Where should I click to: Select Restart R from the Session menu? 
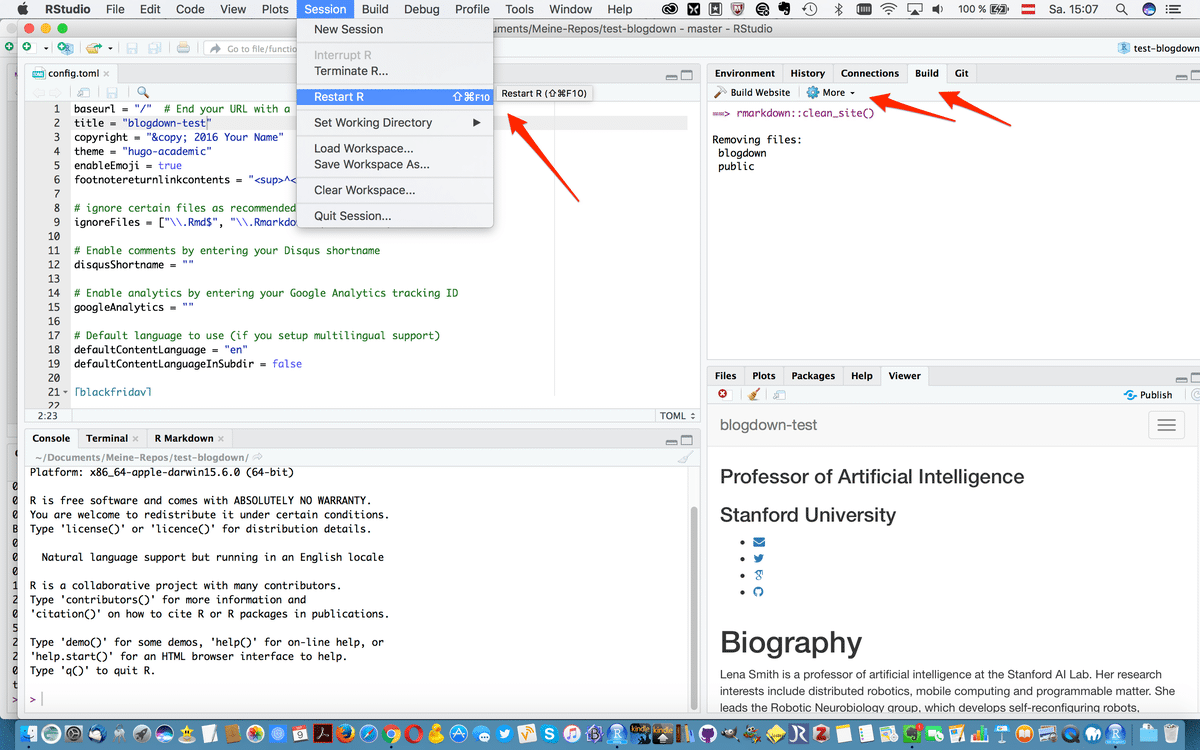click(x=340, y=96)
